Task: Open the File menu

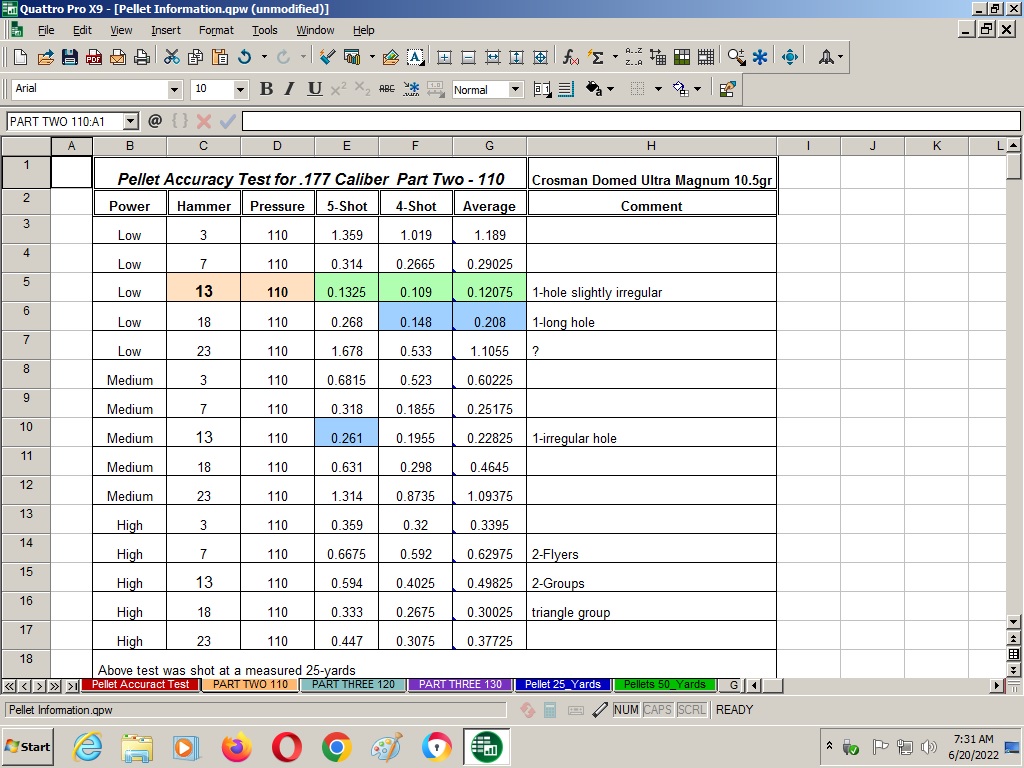Action: coord(46,30)
